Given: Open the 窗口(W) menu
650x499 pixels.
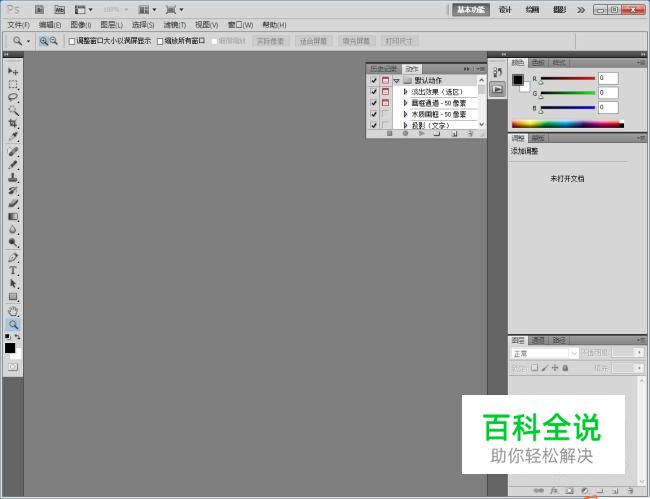Looking at the screenshot, I should [240, 25].
